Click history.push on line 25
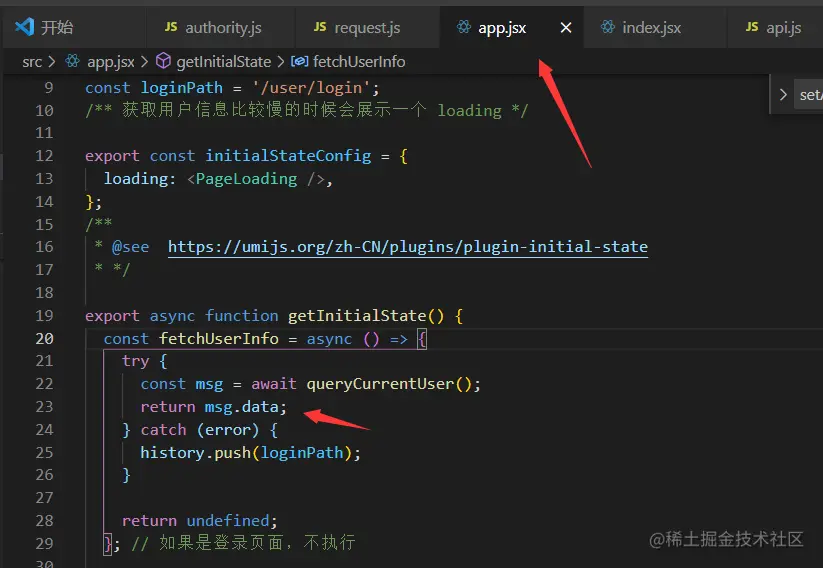The width and height of the screenshot is (823, 568). coord(195,453)
